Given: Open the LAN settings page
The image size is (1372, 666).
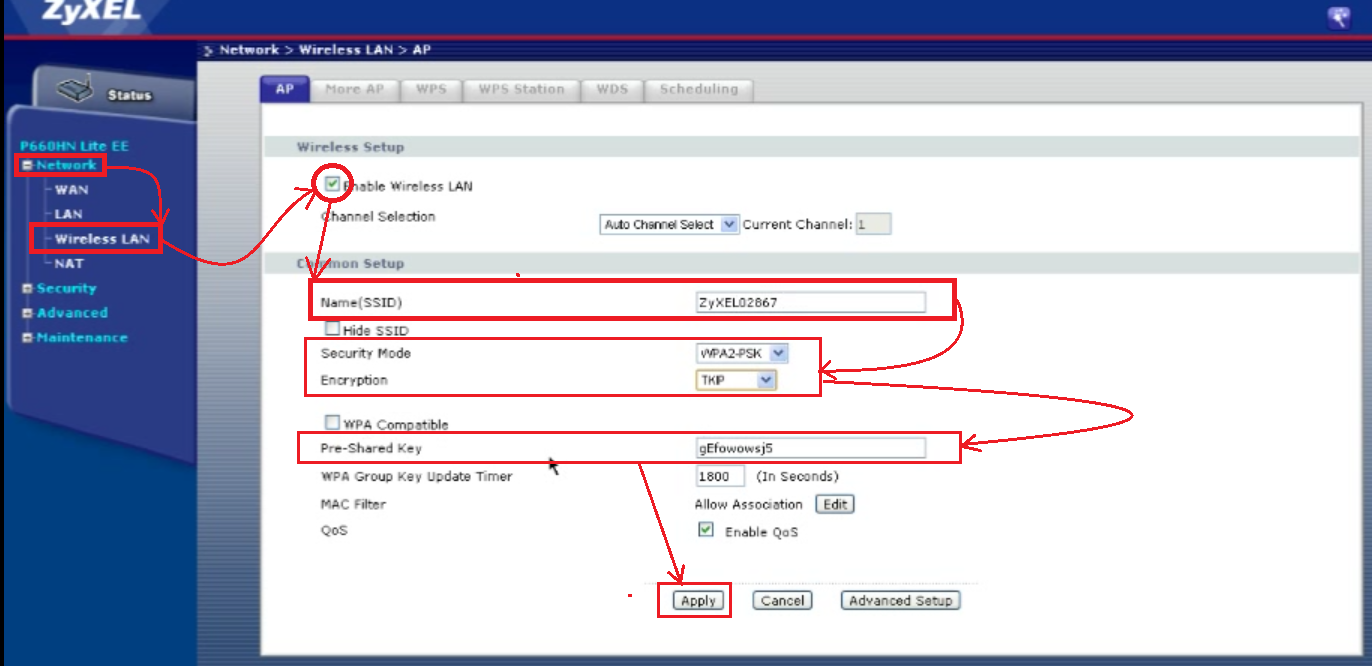Looking at the screenshot, I should (x=68, y=214).
